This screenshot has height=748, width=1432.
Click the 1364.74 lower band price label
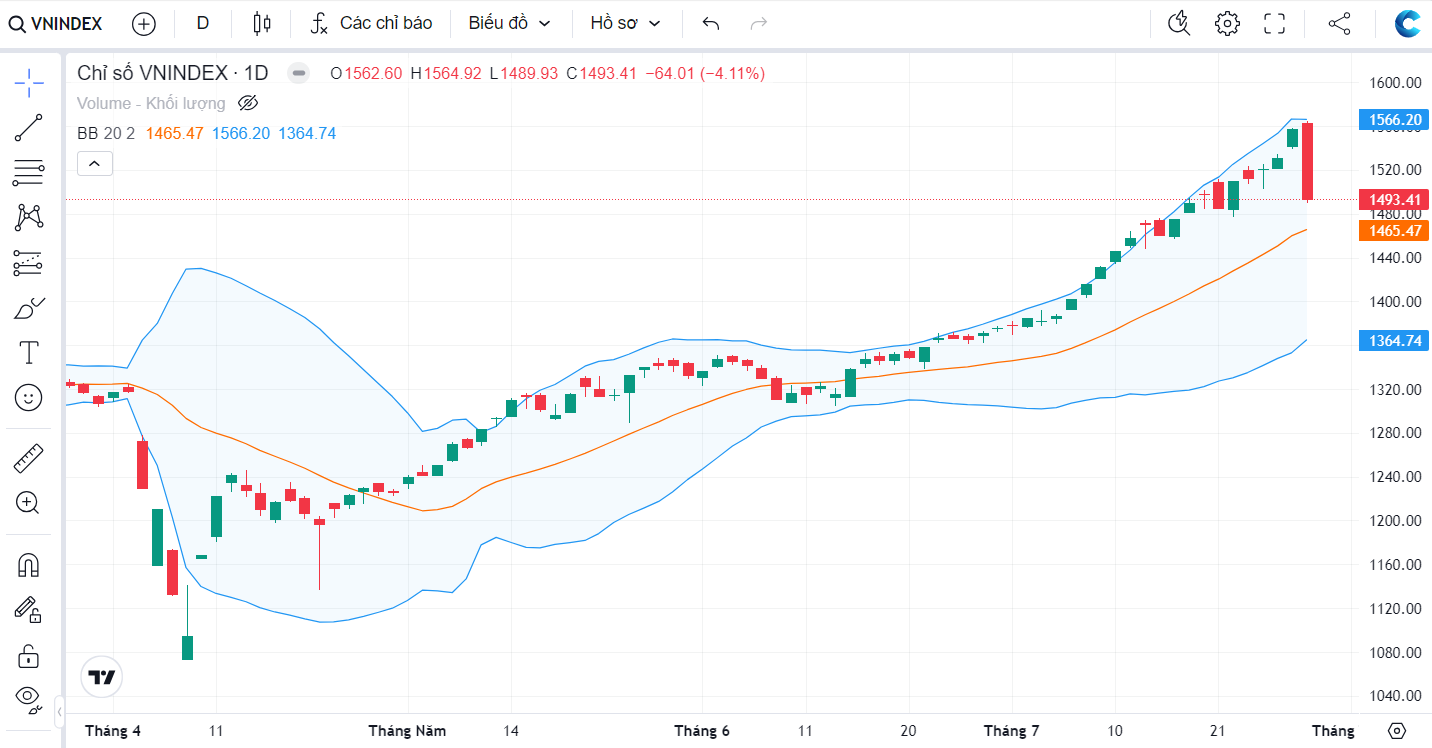[x=1394, y=341]
